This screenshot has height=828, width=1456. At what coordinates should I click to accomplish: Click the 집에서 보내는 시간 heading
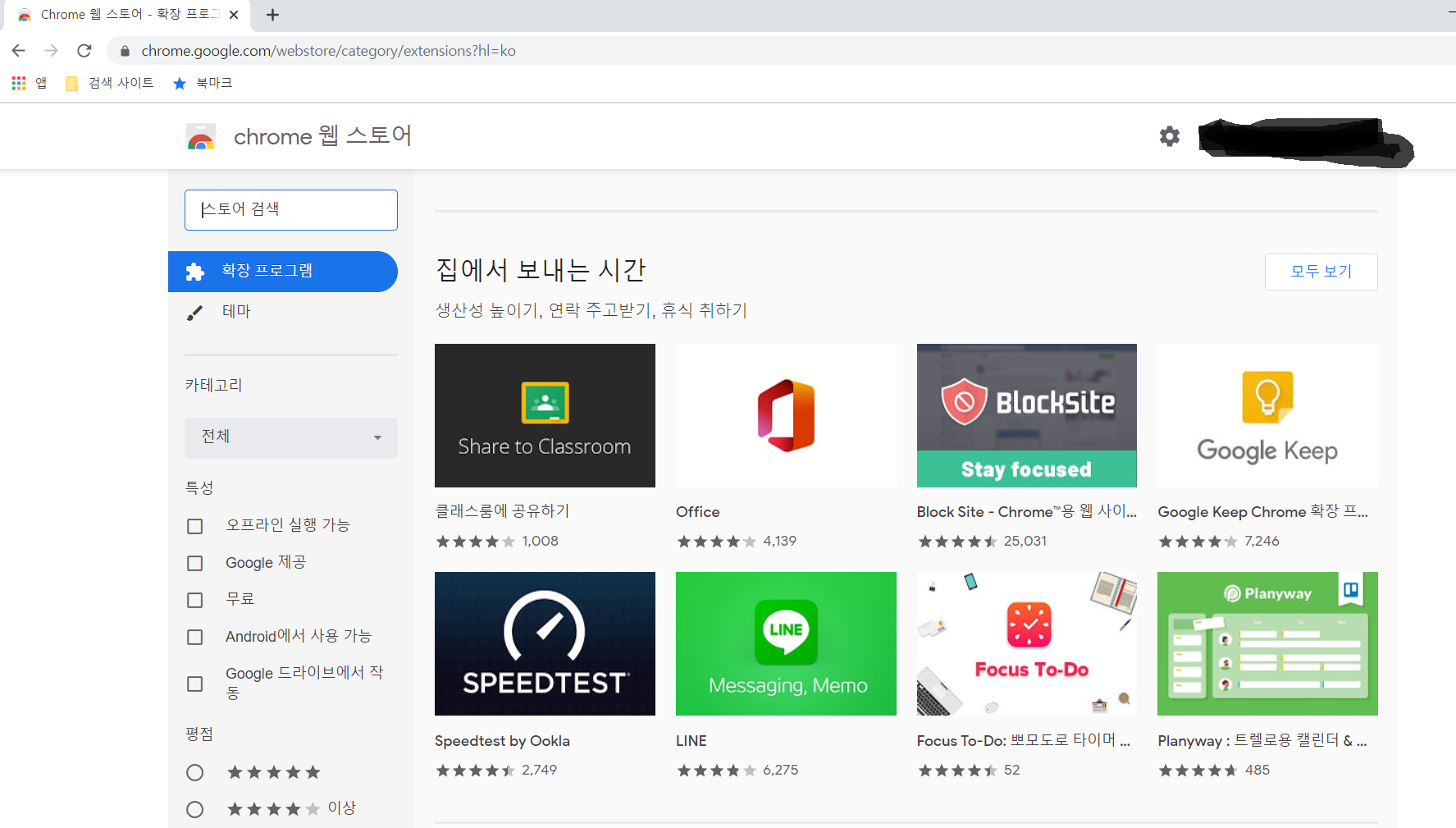coord(541,270)
